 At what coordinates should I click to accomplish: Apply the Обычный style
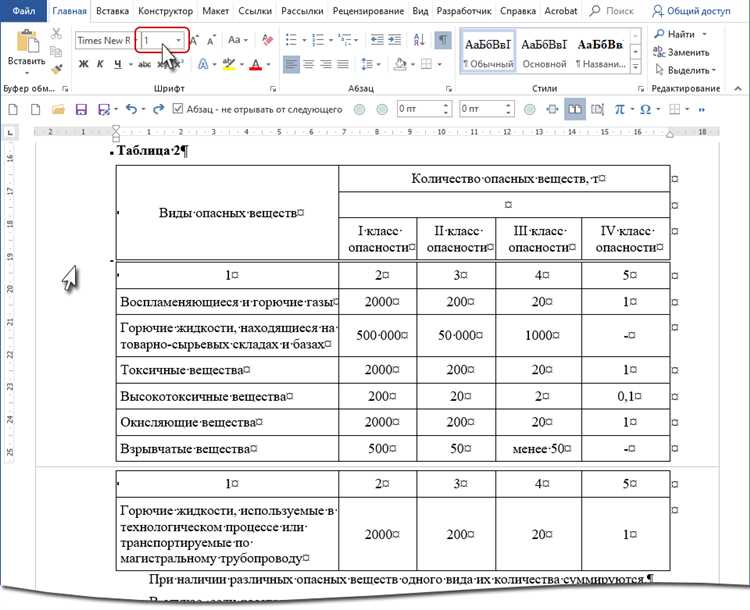tap(488, 52)
